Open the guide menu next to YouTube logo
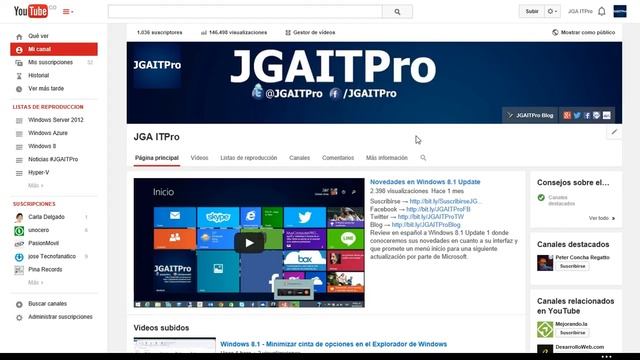Viewport: 640px width, 360px height. [68, 12]
